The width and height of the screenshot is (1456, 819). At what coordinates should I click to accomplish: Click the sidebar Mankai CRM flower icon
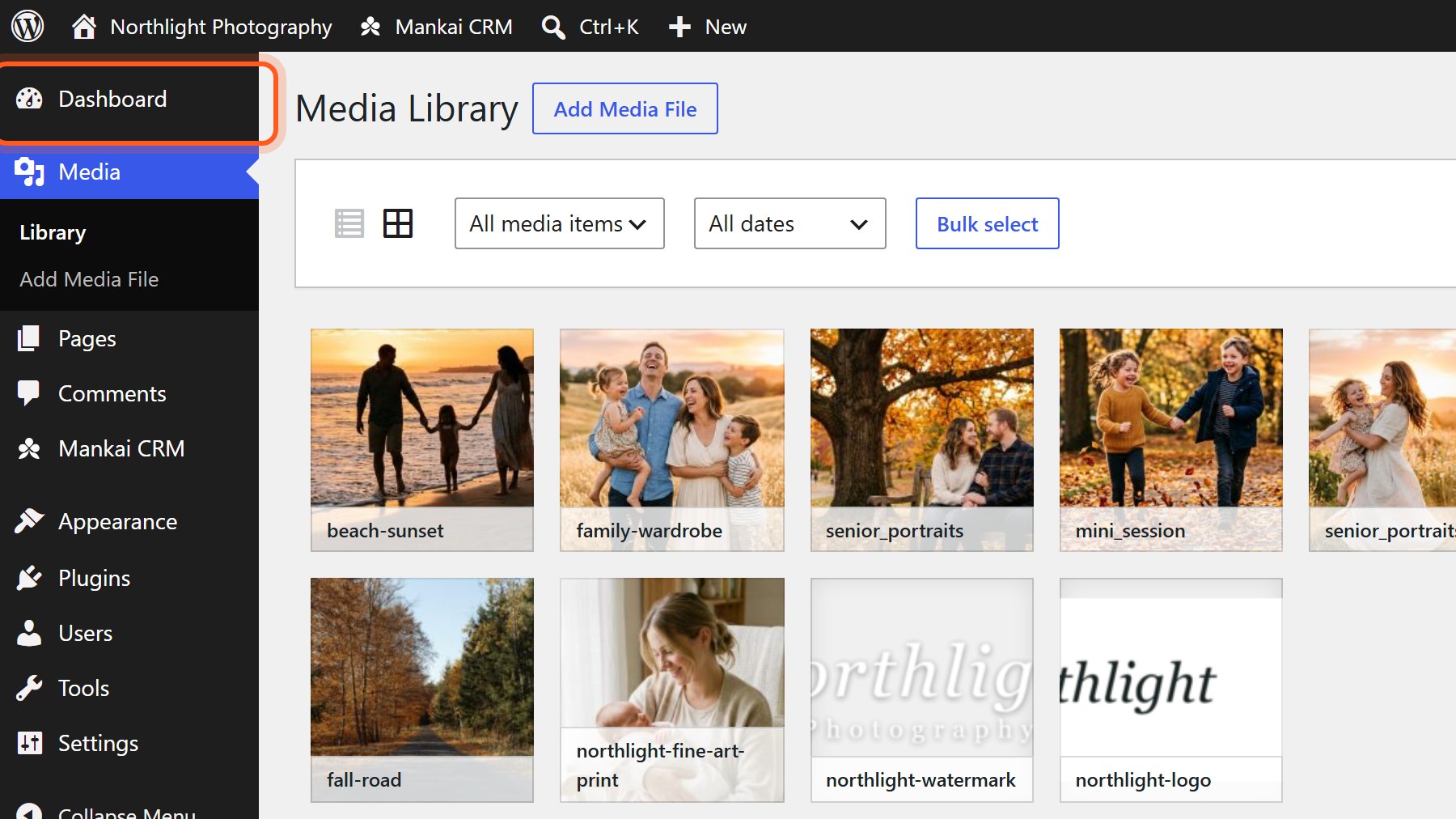pyautogui.click(x=29, y=448)
